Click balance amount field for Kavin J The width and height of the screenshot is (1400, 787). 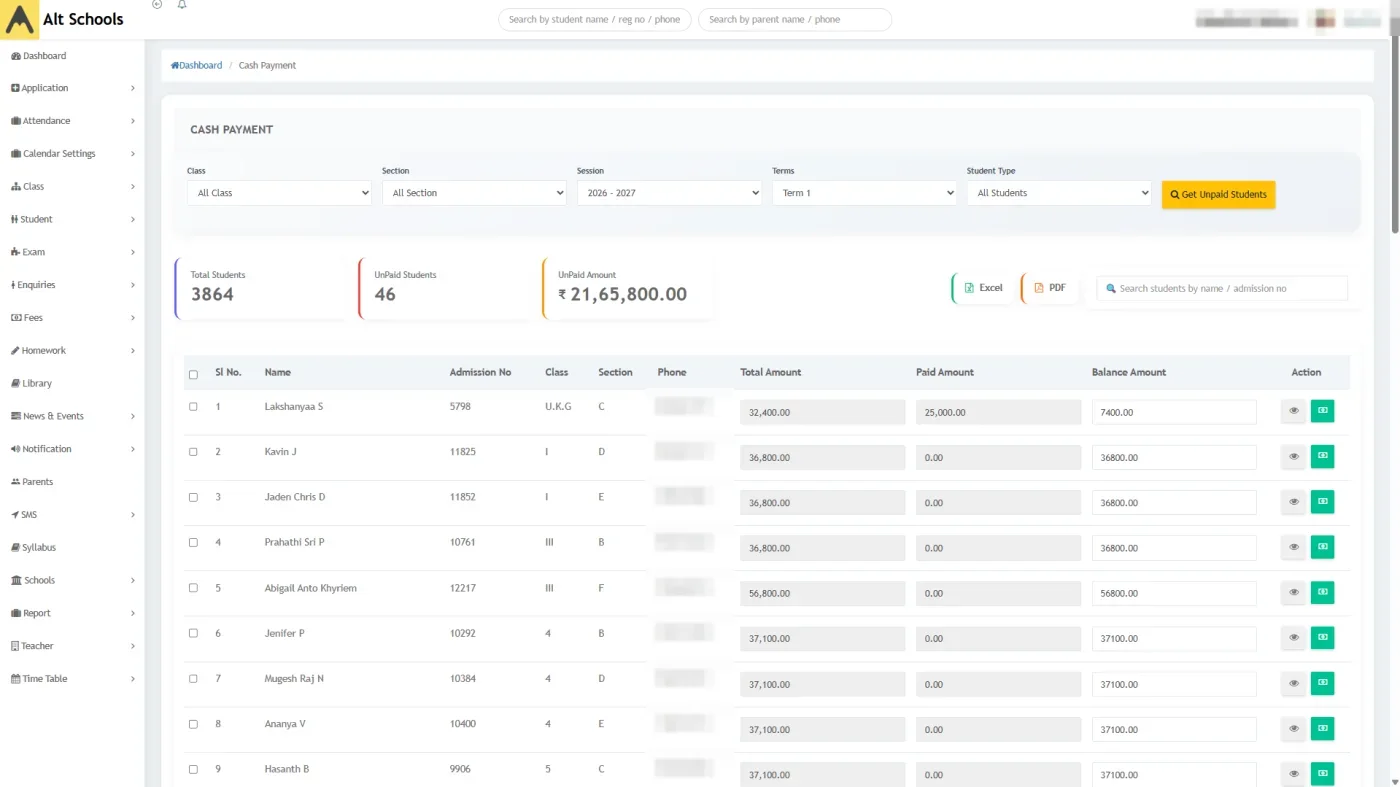[1174, 457]
